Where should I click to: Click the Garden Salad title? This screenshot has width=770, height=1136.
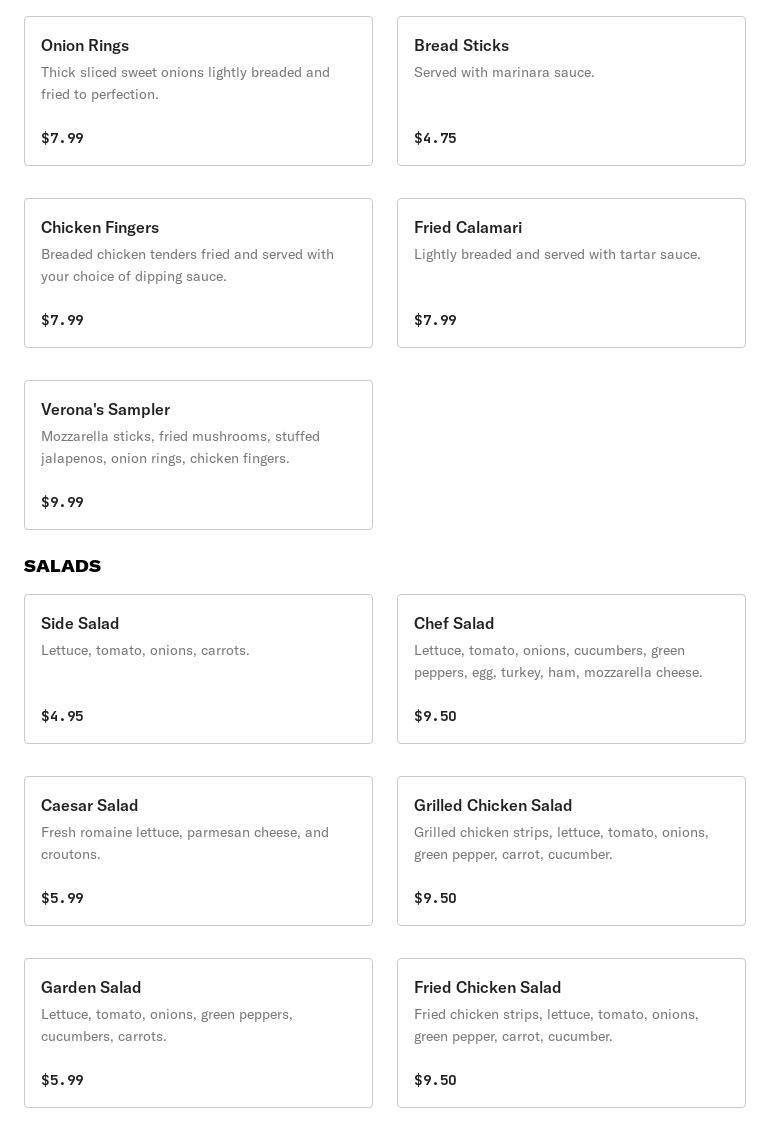point(91,987)
